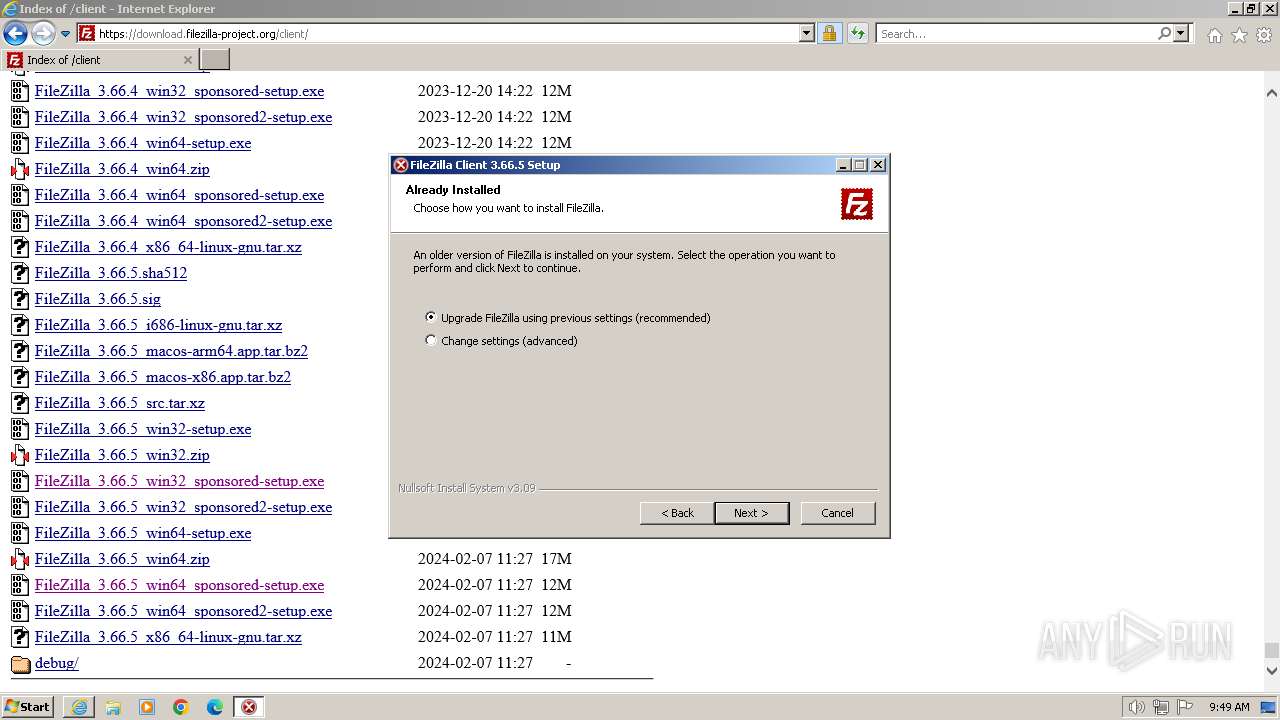Open FileZilla_3.66.5.sig link
Screen dimensions: 1280x720
pos(98,299)
